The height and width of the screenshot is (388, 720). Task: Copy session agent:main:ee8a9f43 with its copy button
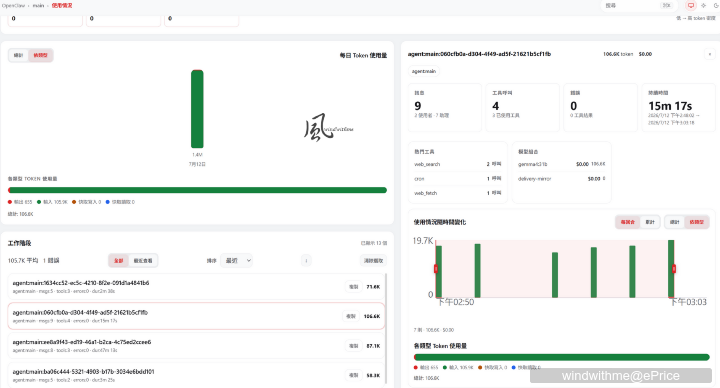tap(354, 346)
